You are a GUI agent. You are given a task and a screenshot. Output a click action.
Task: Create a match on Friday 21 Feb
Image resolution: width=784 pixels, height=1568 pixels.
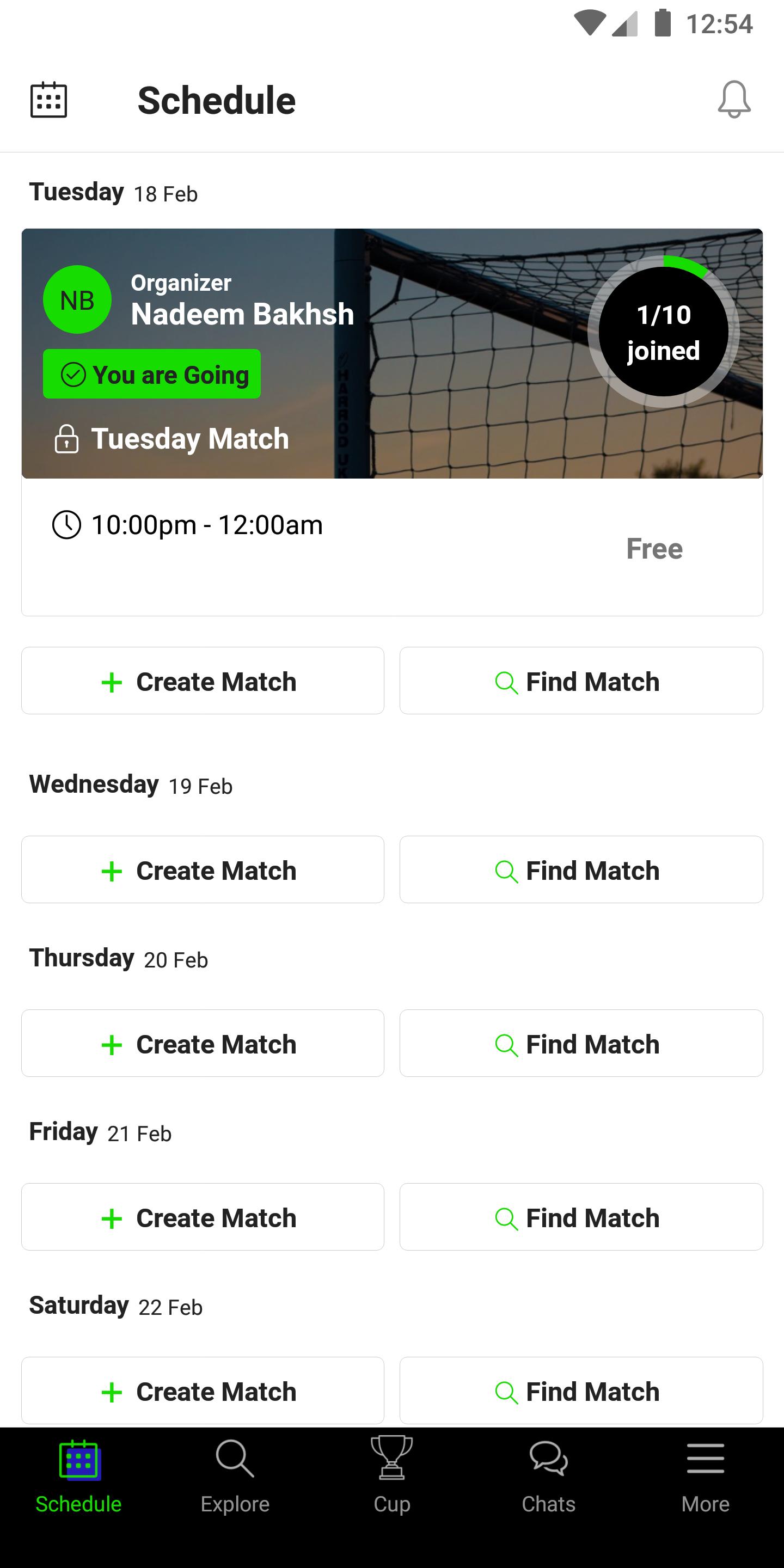point(203,1217)
